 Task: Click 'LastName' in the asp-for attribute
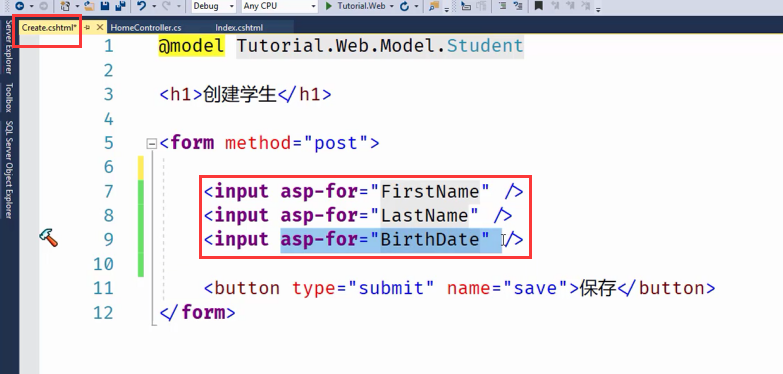tap(424, 215)
